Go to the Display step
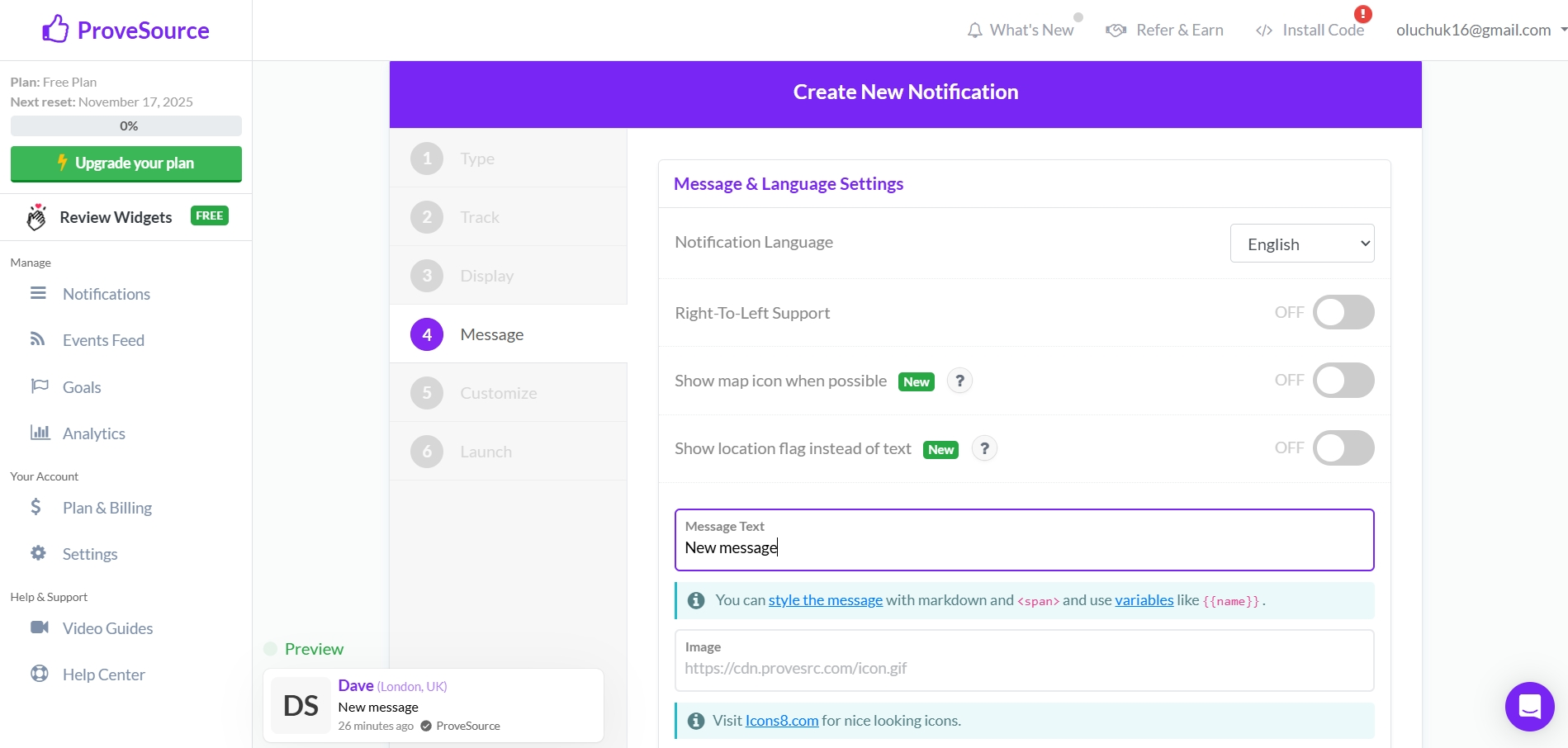The width and height of the screenshot is (1568, 748). [486, 275]
